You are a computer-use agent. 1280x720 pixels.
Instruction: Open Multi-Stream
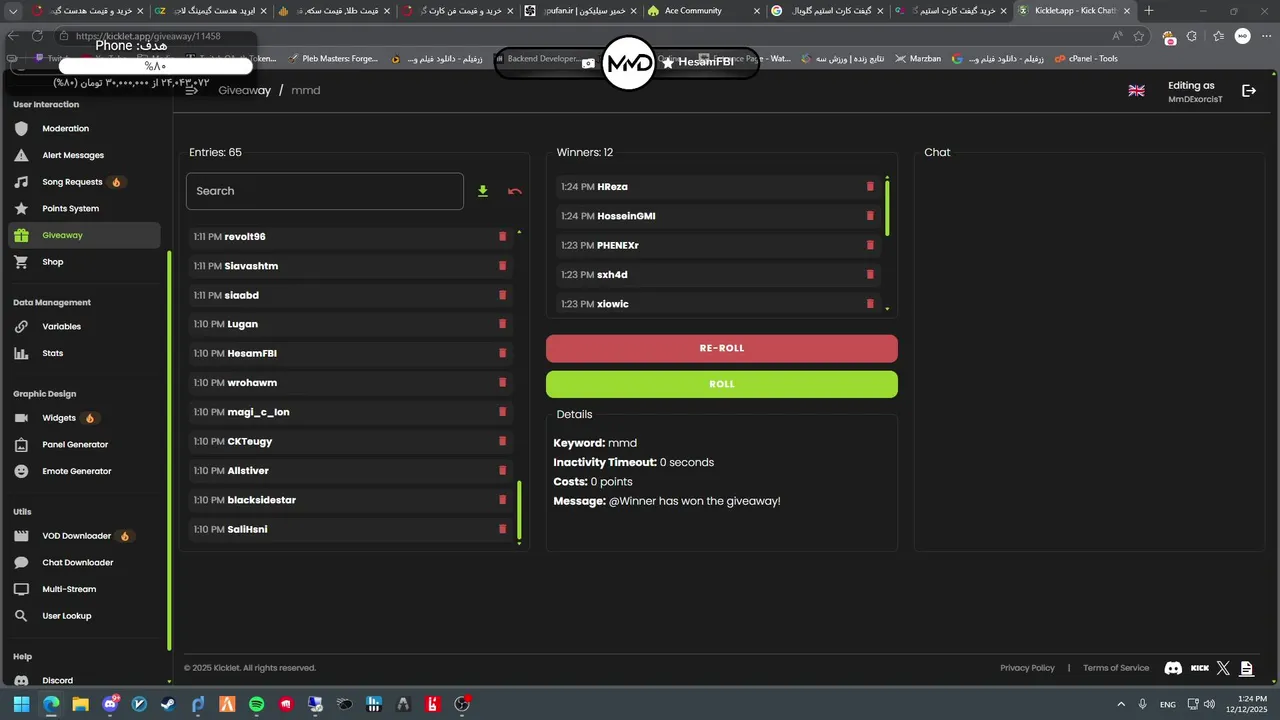click(x=84, y=589)
